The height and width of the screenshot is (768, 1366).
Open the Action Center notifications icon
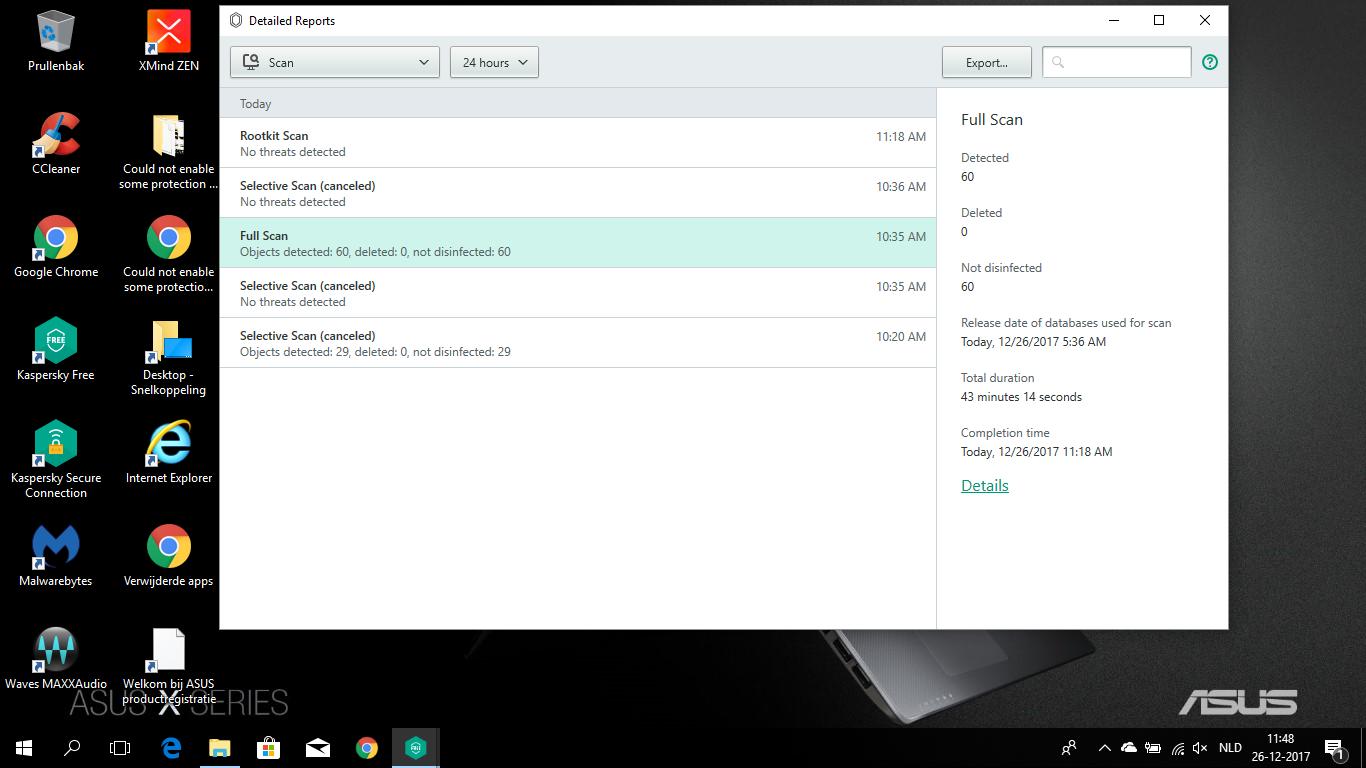[x=1333, y=747]
